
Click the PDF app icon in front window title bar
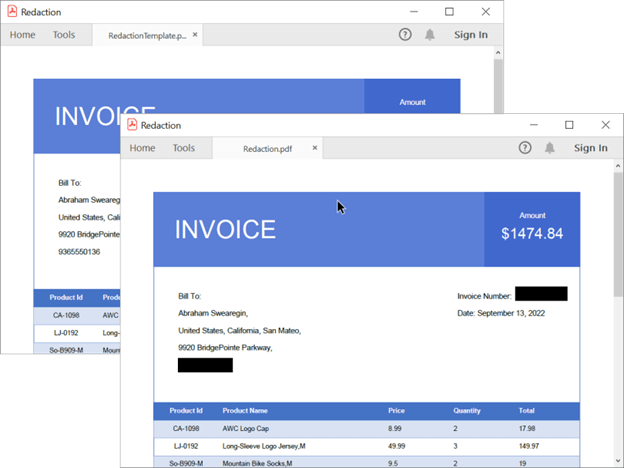coord(132,125)
